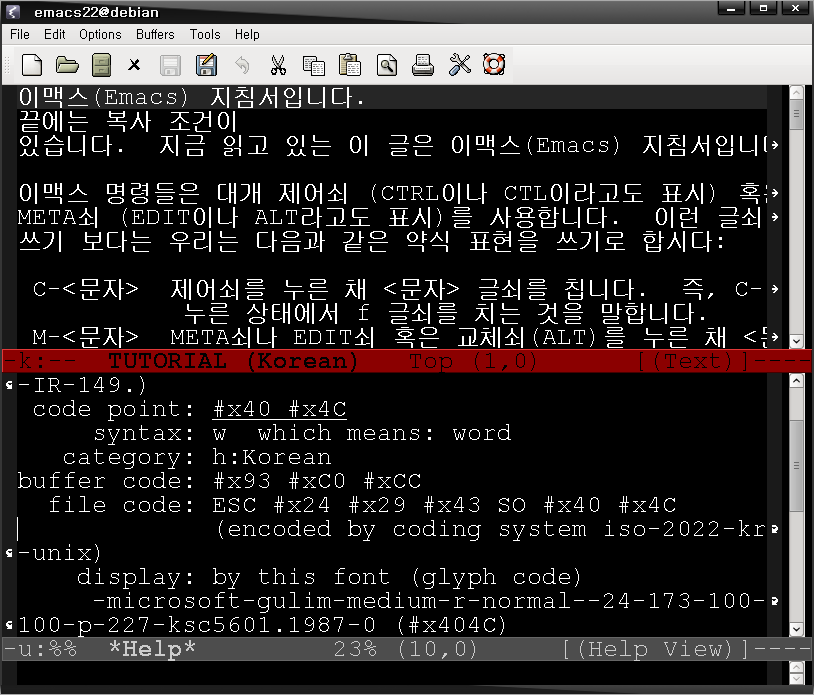Follow the #x40 #x4C code point link

[279, 410]
